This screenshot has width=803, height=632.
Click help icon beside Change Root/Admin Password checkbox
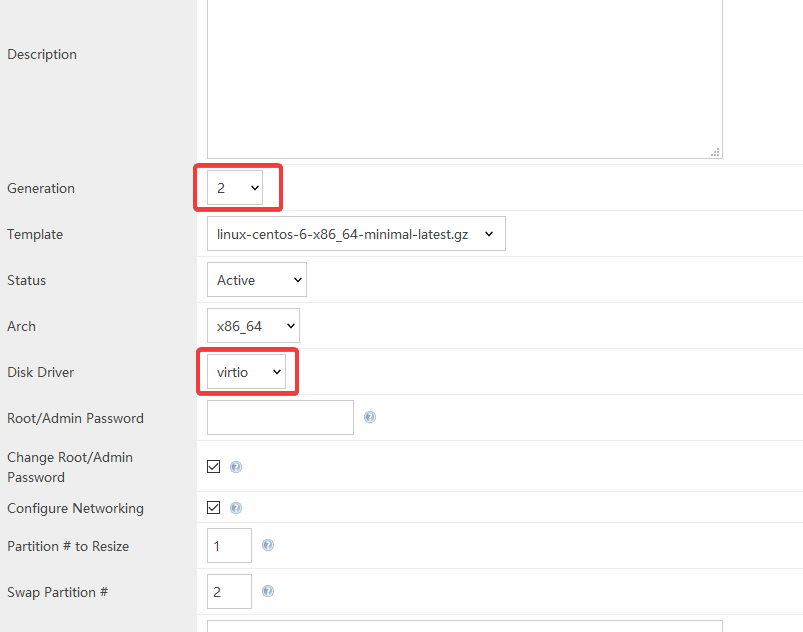click(x=236, y=467)
